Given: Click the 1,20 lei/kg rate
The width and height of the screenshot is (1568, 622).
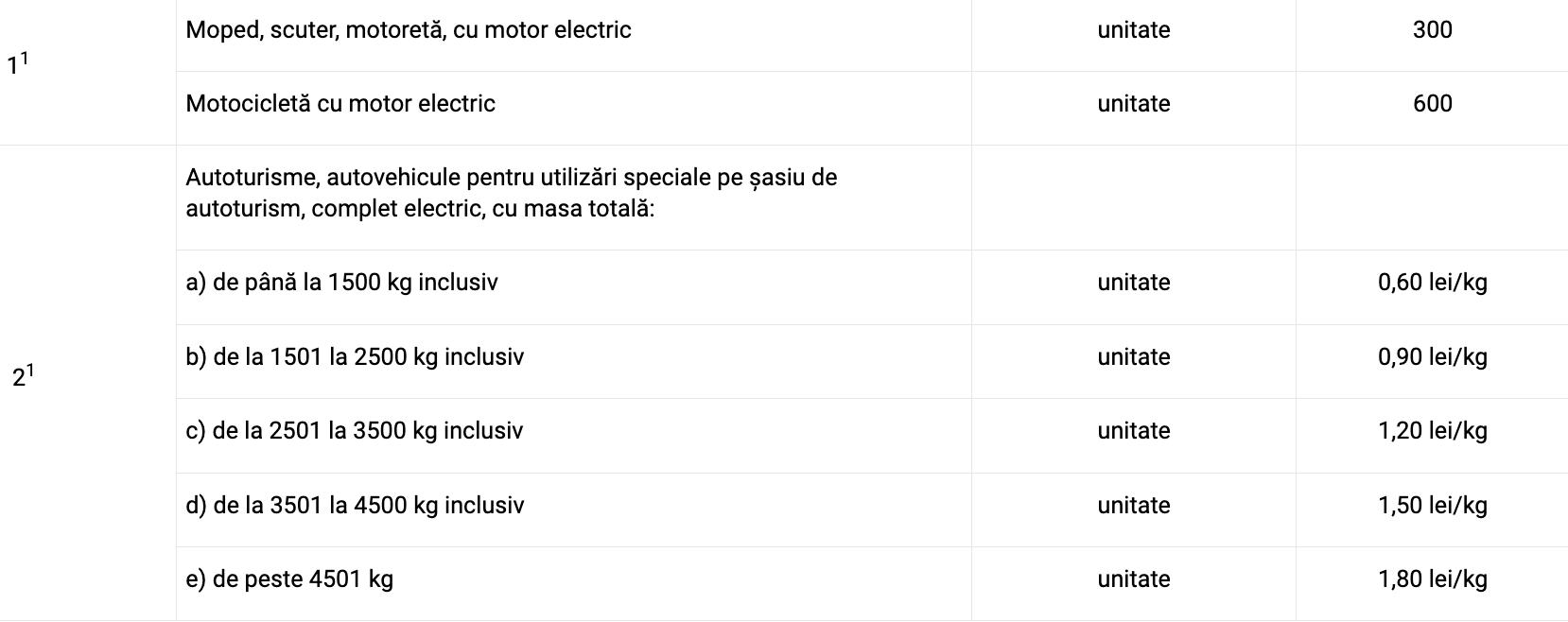Looking at the screenshot, I should [x=1432, y=431].
